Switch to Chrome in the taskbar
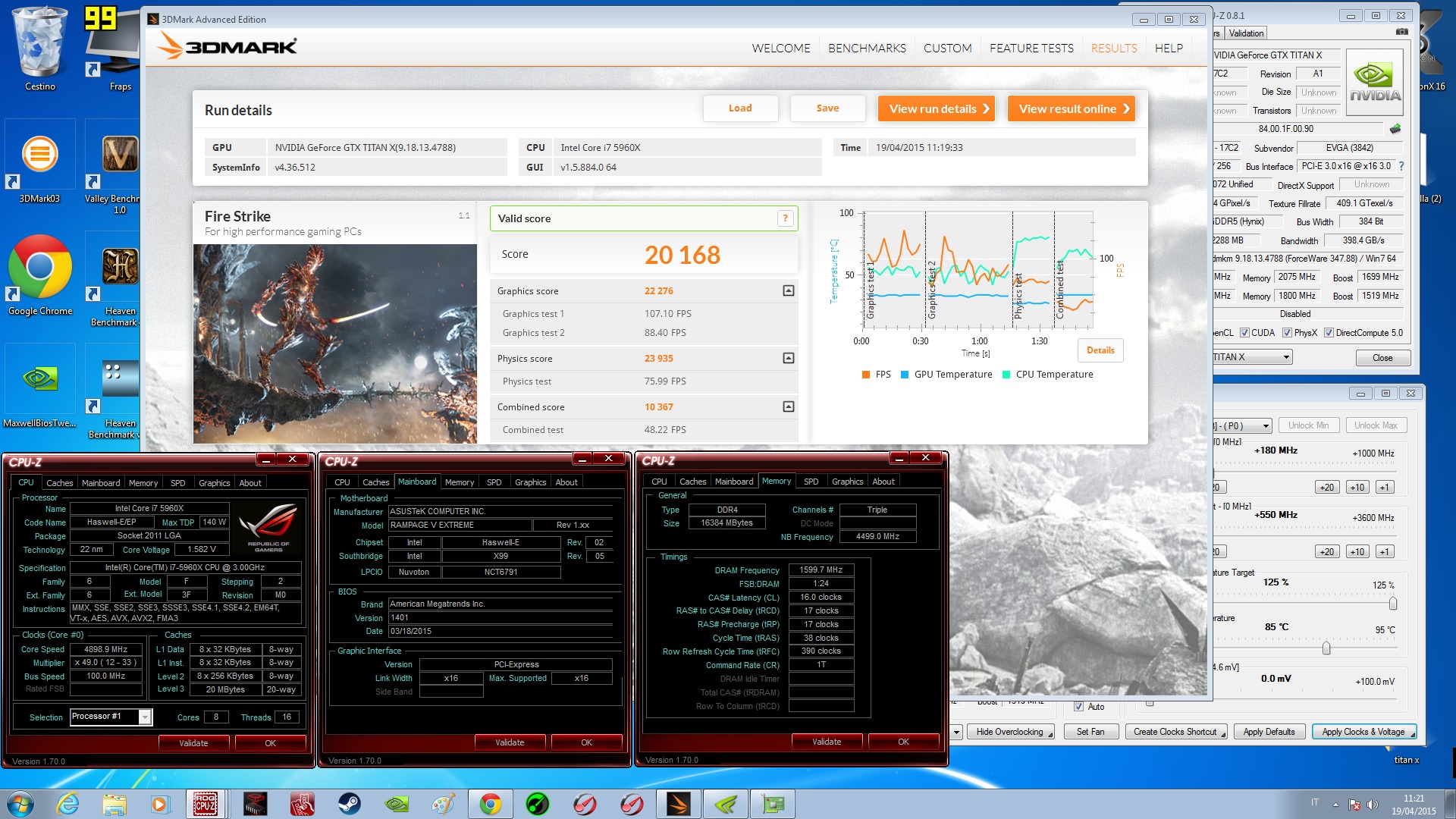 (490, 804)
